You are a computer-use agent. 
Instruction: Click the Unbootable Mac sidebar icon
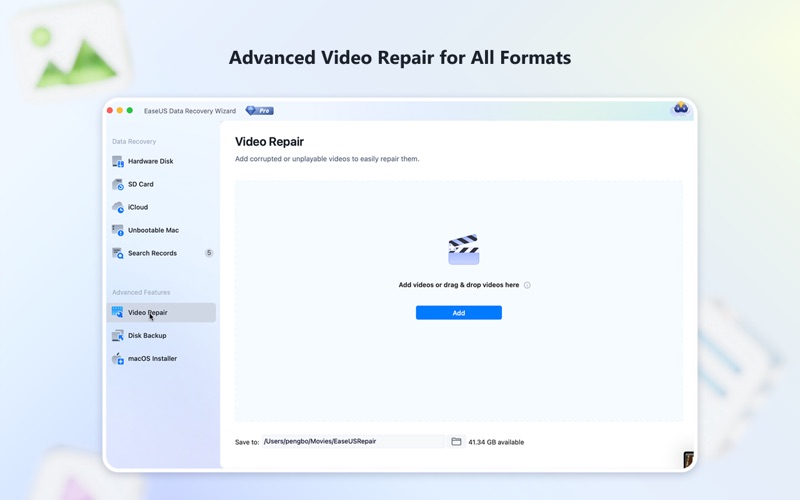tap(118, 230)
